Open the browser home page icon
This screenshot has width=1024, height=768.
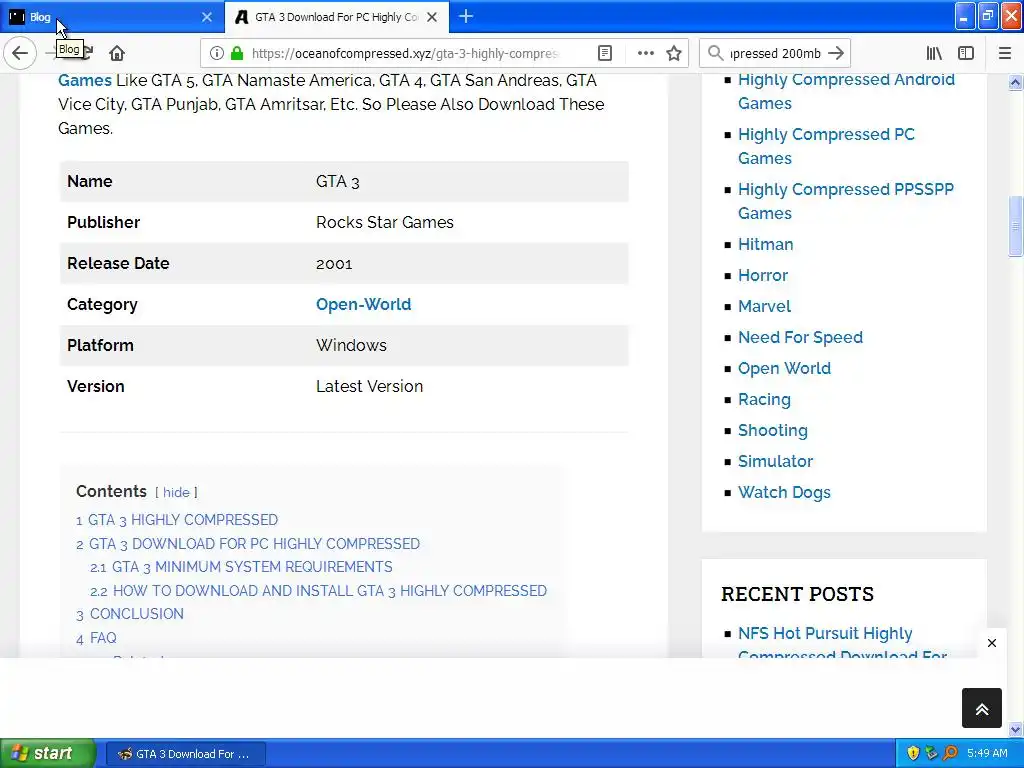pyautogui.click(x=117, y=53)
